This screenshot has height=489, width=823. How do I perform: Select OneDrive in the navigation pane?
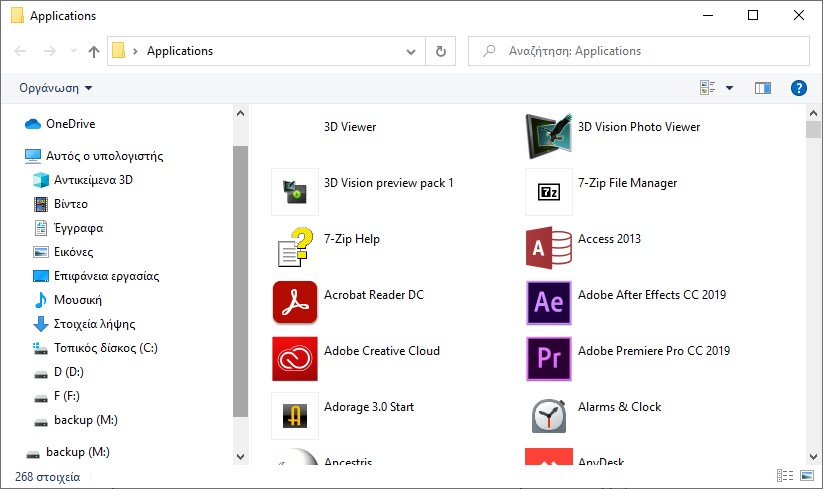point(71,124)
